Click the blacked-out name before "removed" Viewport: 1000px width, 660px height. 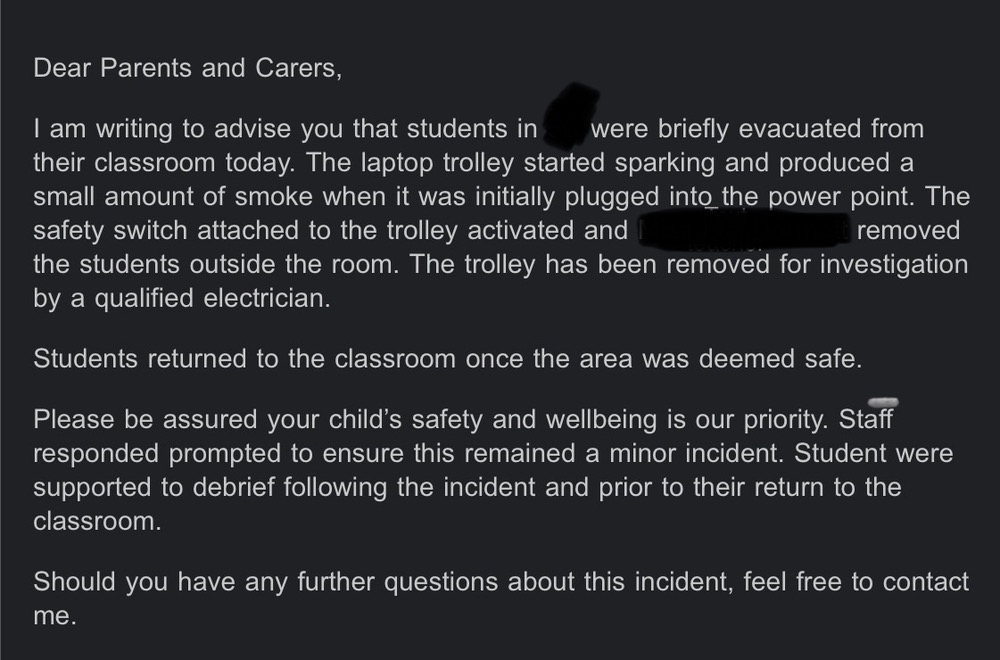point(744,231)
